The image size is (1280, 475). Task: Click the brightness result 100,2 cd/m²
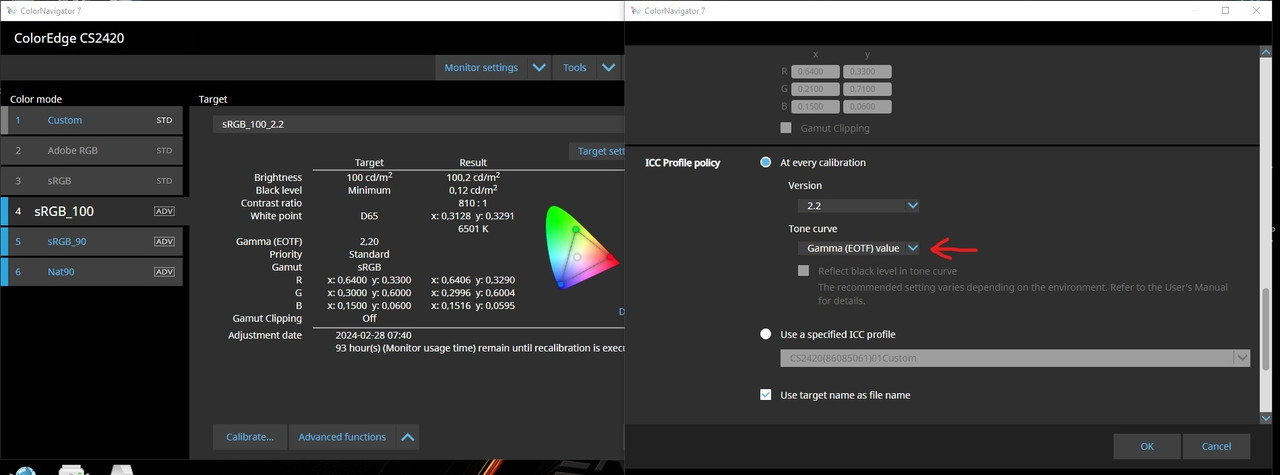472,177
